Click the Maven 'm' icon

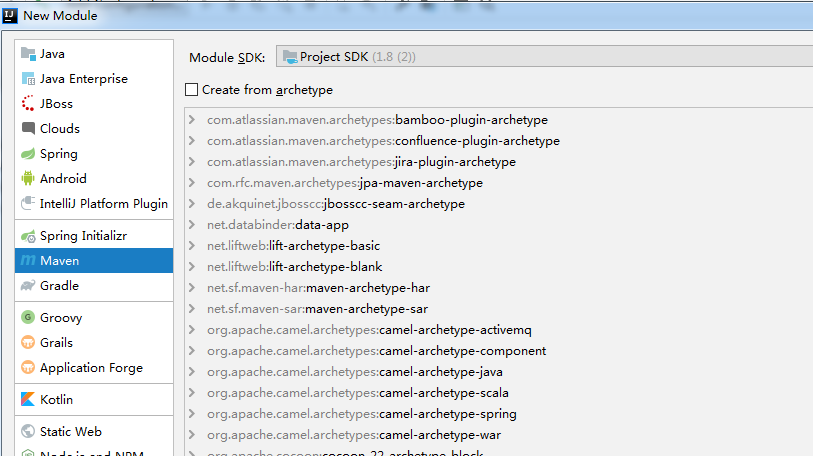click(x=28, y=260)
